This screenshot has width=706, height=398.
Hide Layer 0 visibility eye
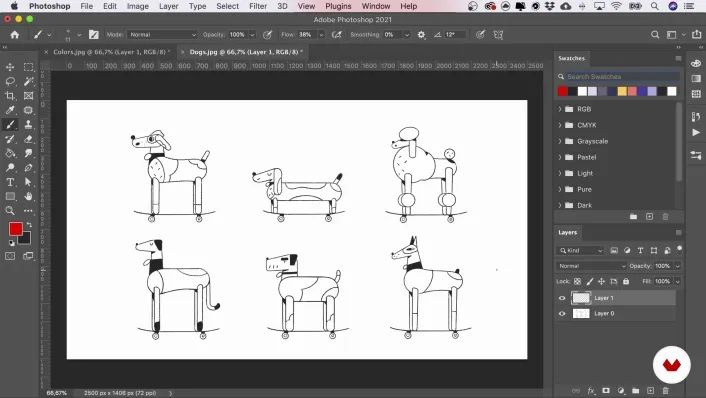(562, 314)
